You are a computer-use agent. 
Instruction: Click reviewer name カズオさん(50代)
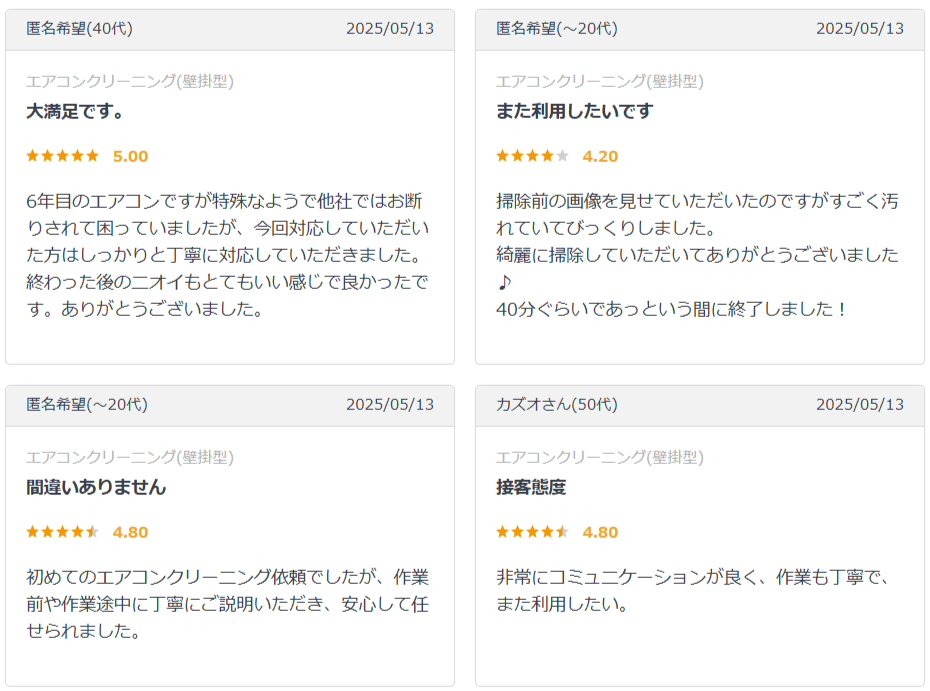pyautogui.click(x=557, y=405)
